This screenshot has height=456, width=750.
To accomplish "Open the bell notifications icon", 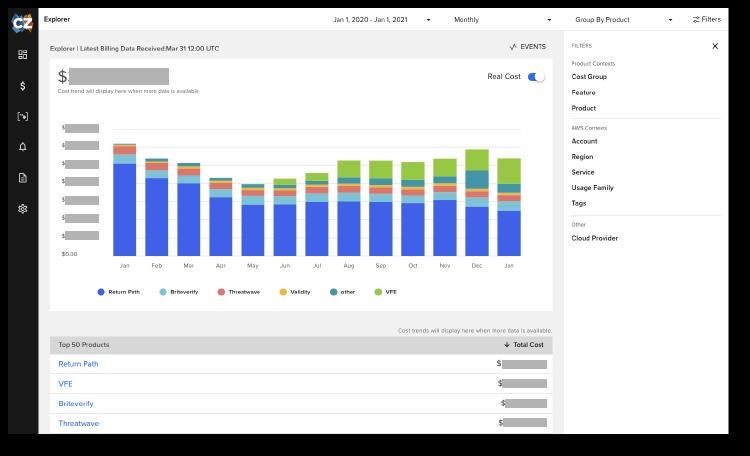I will 22,147.
